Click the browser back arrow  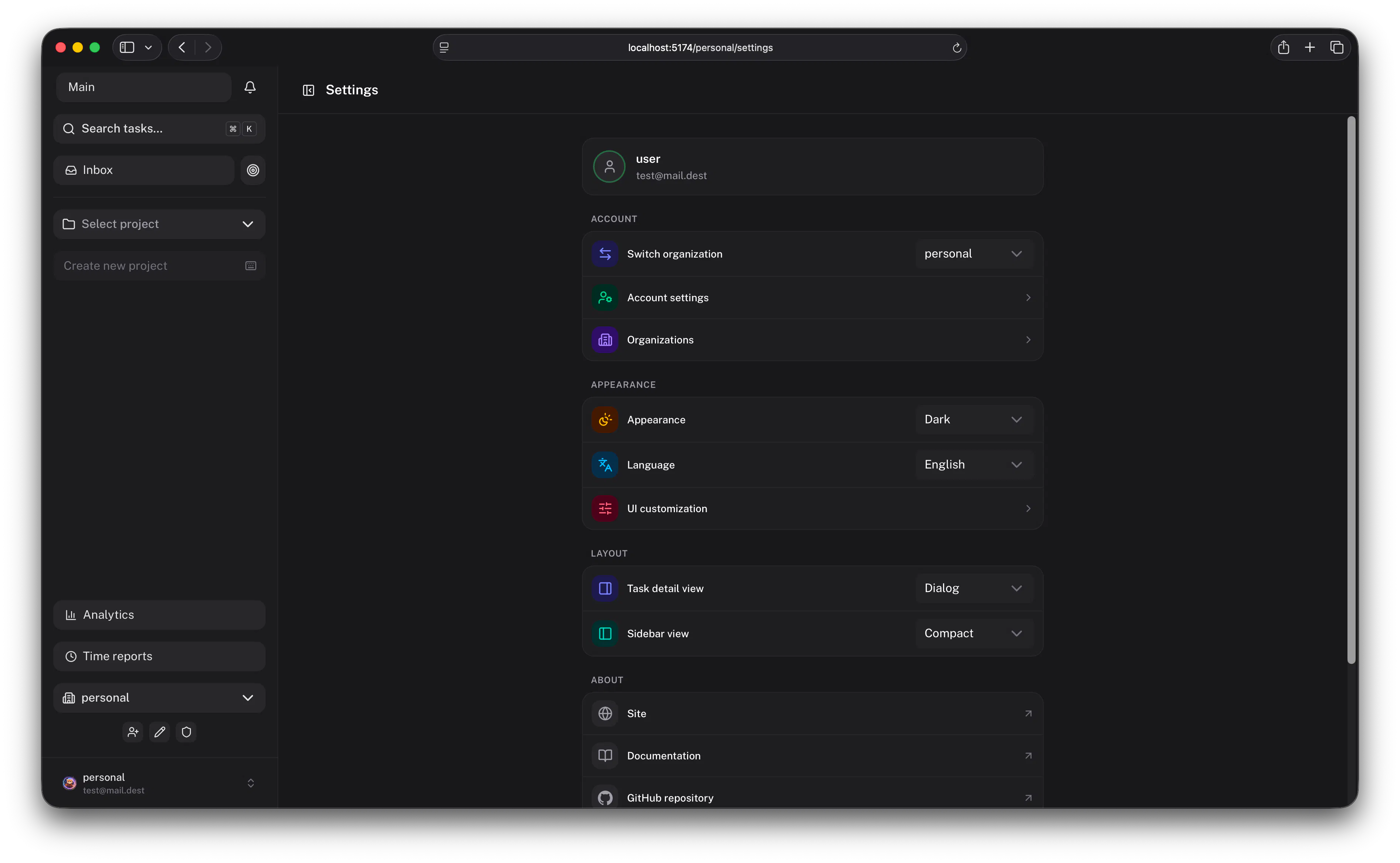tap(182, 47)
